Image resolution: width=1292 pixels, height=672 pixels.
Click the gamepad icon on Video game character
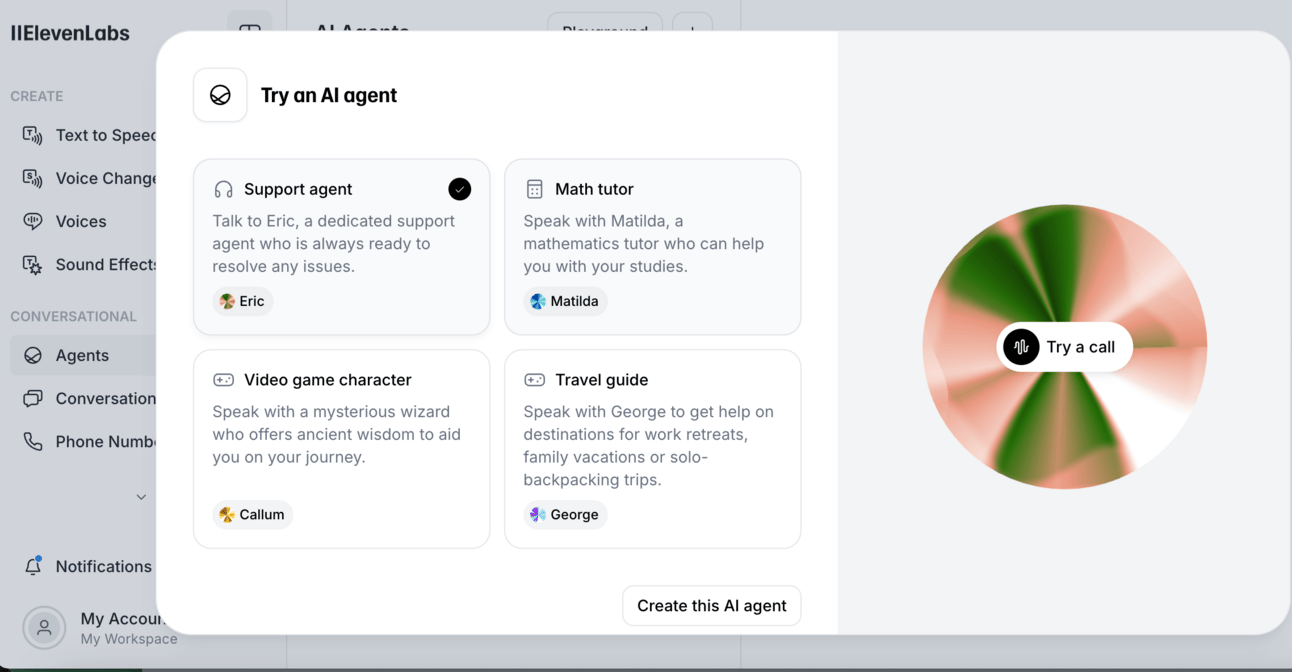click(223, 380)
